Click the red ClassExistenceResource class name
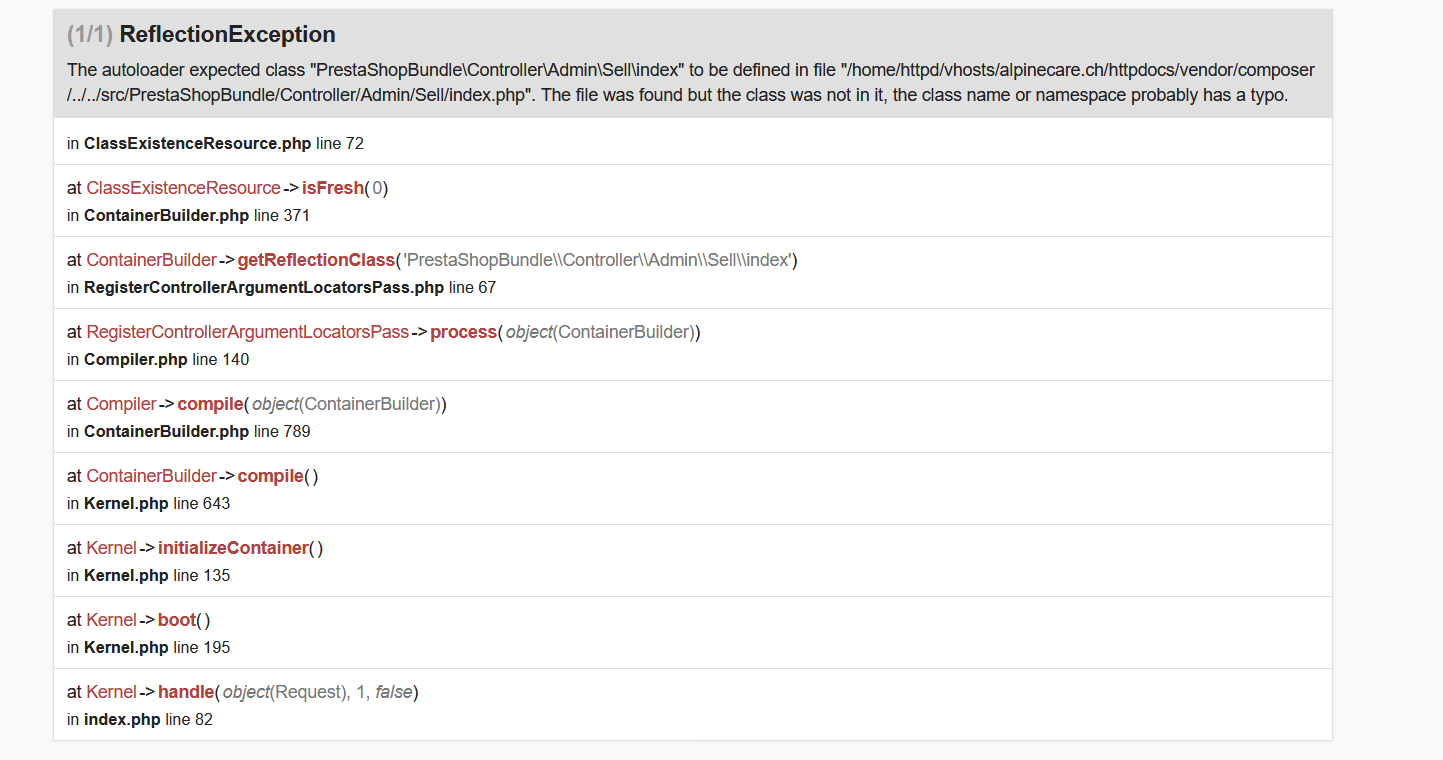The height and width of the screenshot is (760, 1443). [183, 188]
